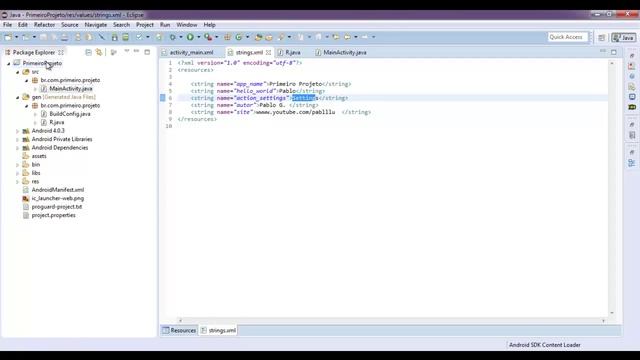Minimize the Package Explorer view
640x360 pixels.
coord(136,51)
